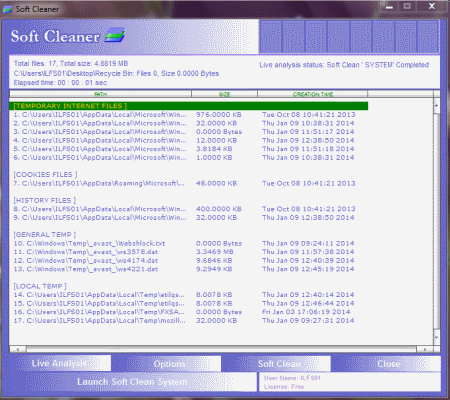Select the COOKIES FILES category header
450x400 pixels.
(45, 174)
